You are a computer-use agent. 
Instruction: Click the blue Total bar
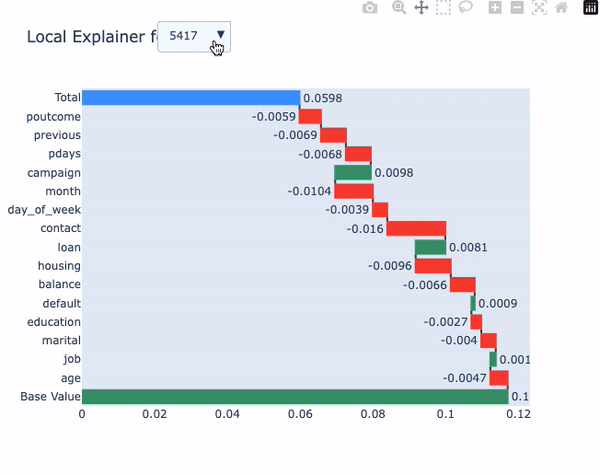coord(191,98)
